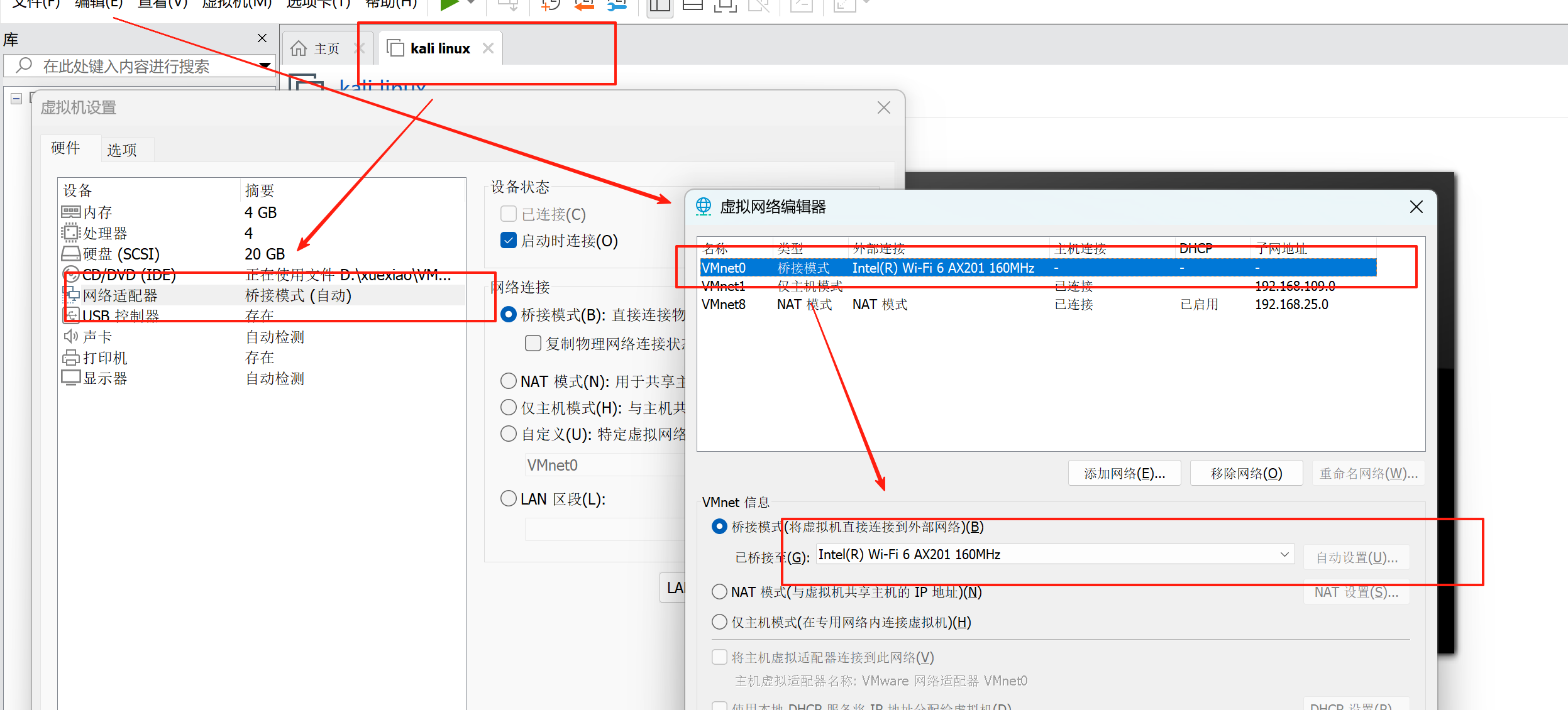Enable 复制物理网络连接状态 checkbox
1568x710 pixels.
(x=533, y=343)
